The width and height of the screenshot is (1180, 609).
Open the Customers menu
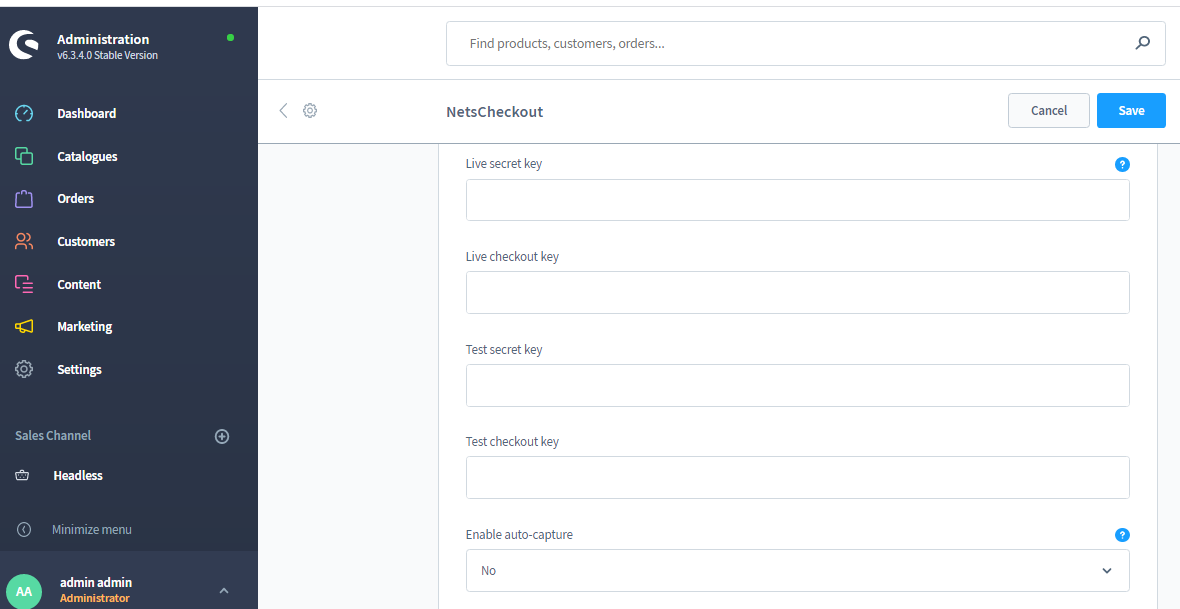(x=86, y=242)
